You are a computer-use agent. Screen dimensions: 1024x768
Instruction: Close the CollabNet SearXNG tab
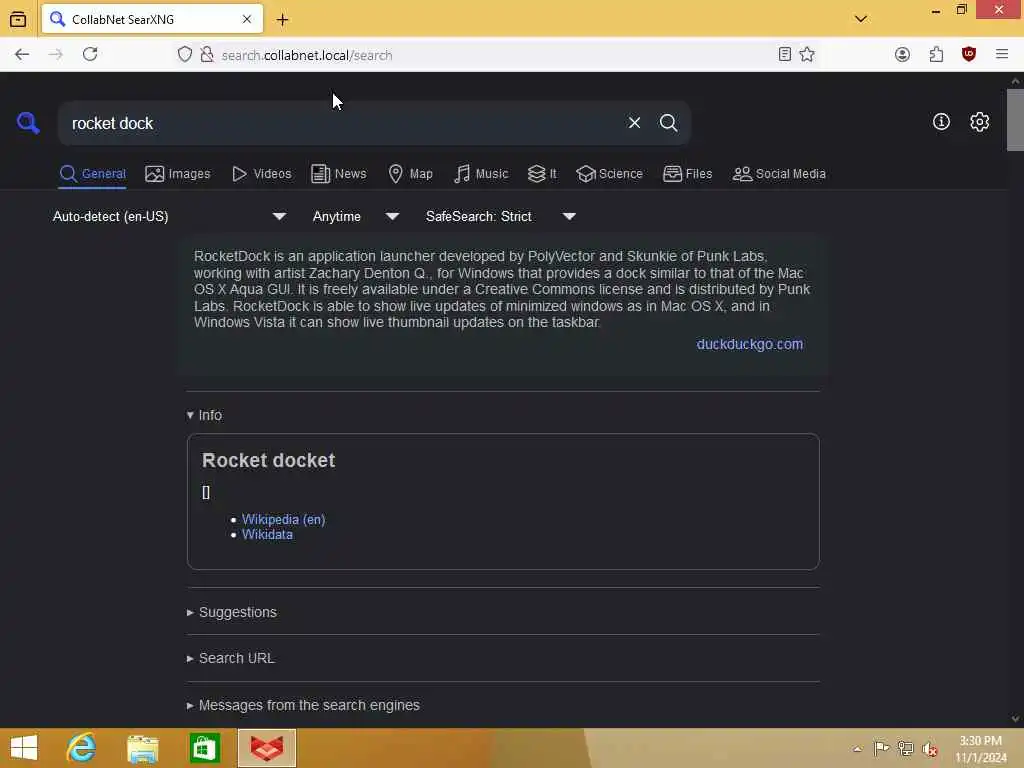tap(247, 20)
